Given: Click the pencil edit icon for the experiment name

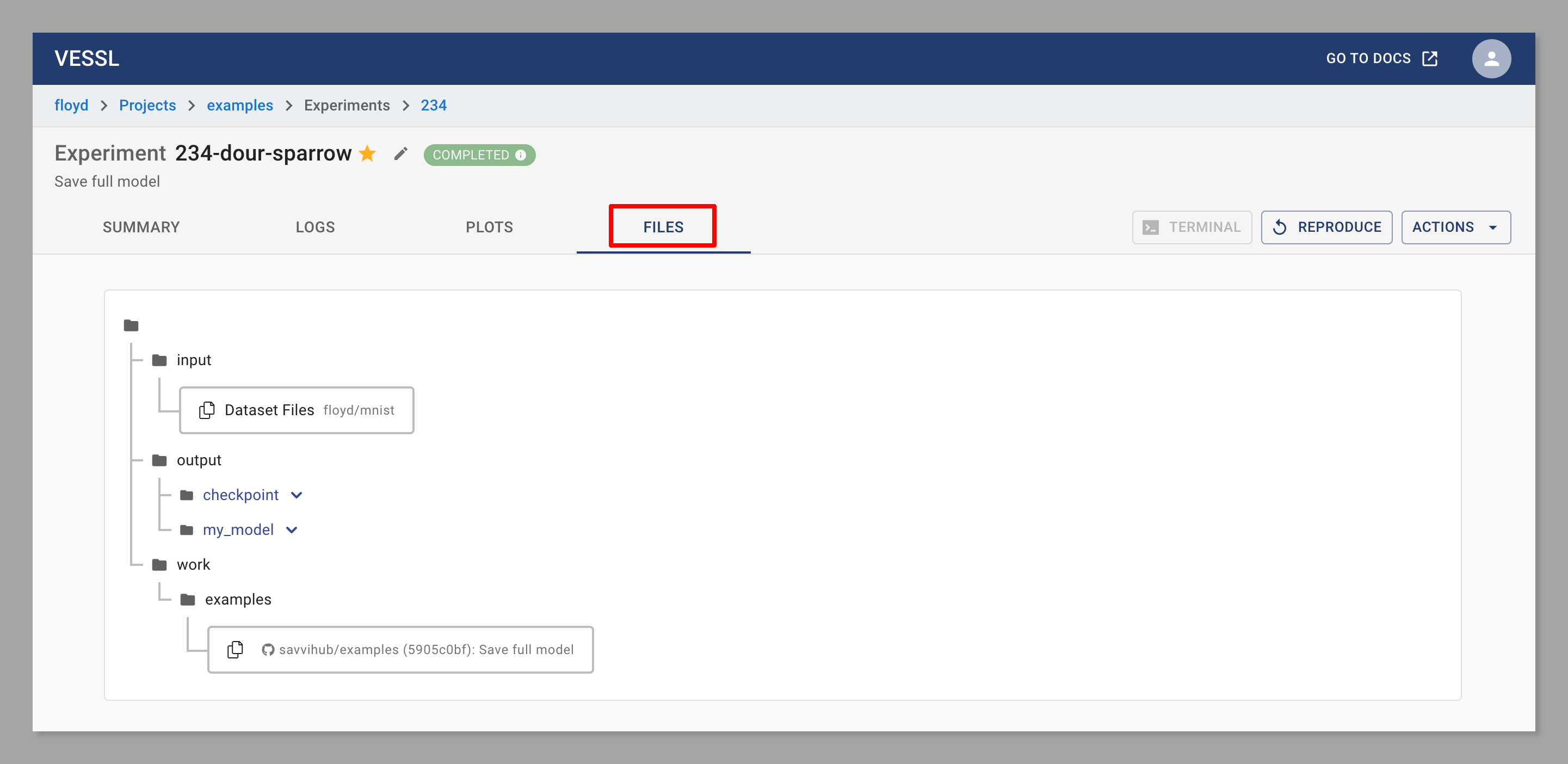Looking at the screenshot, I should pos(400,153).
